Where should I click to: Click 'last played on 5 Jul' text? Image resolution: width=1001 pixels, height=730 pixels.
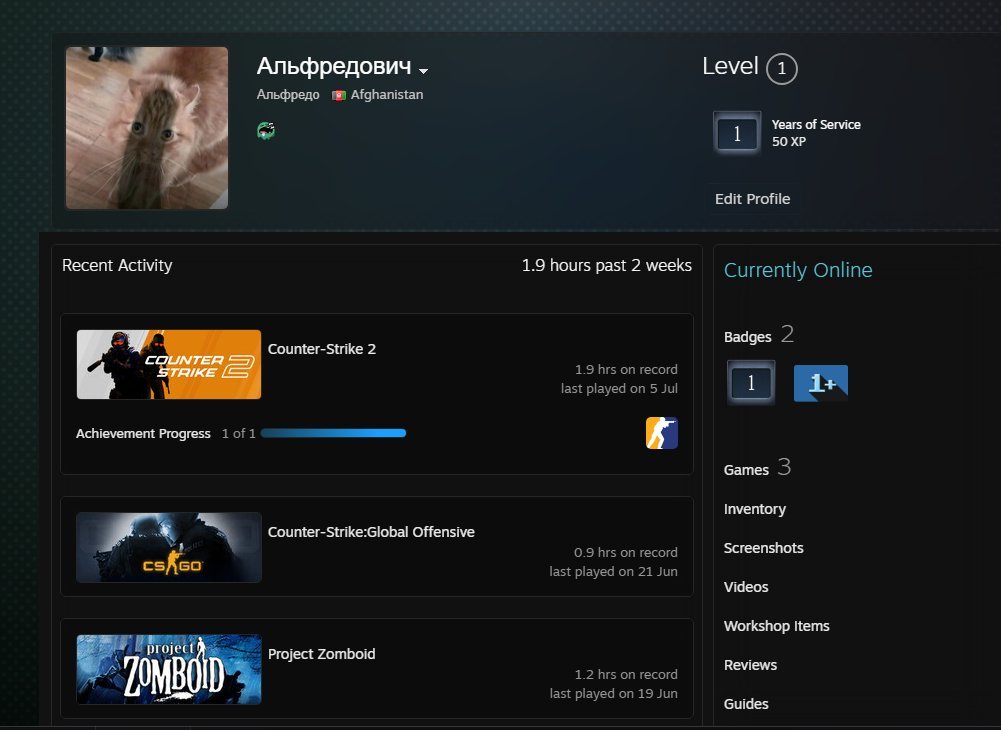619,388
